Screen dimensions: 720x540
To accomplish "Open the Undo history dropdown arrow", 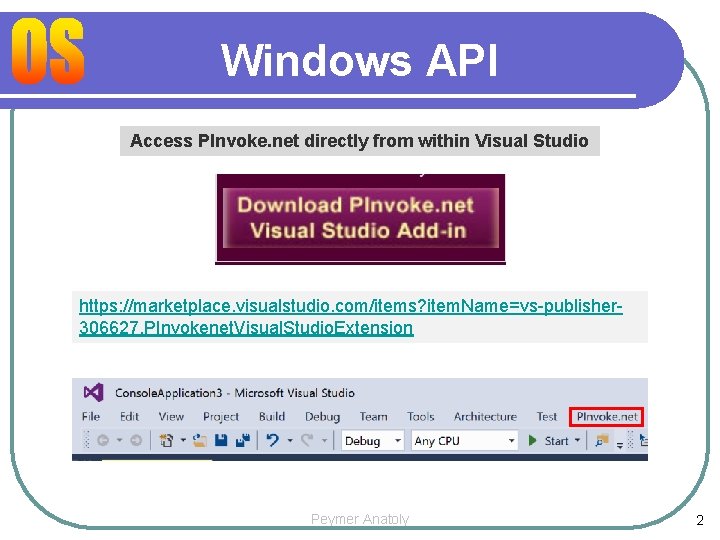I will (x=290, y=440).
